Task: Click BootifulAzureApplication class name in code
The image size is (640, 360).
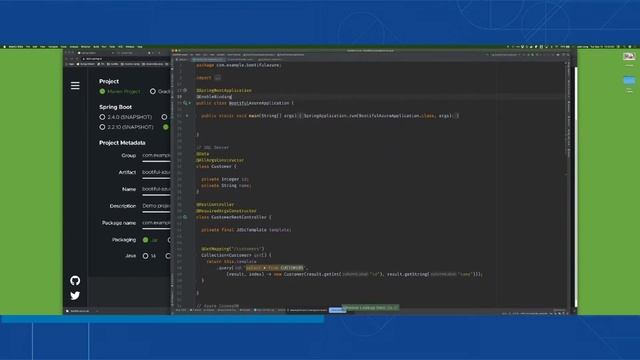Action: pyautogui.click(x=259, y=103)
